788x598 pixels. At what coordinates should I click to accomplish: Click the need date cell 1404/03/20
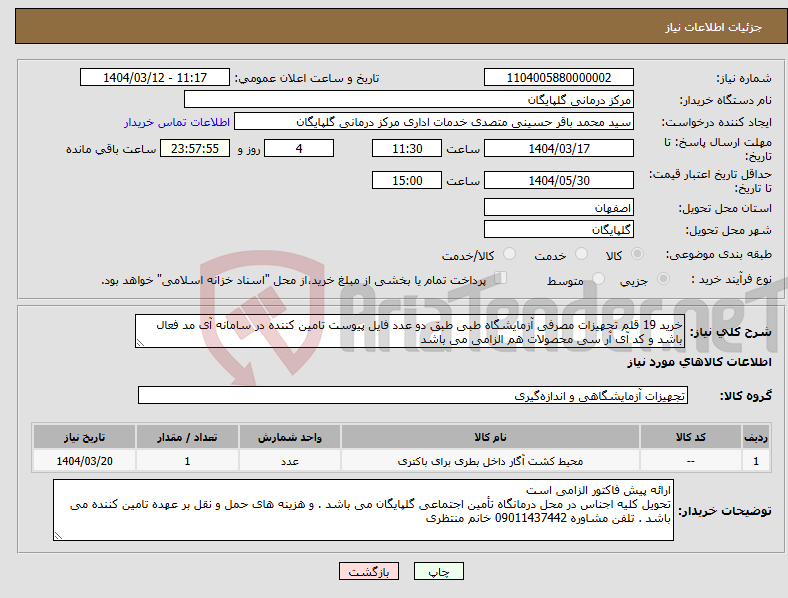pyautogui.click(x=84, y=461)
